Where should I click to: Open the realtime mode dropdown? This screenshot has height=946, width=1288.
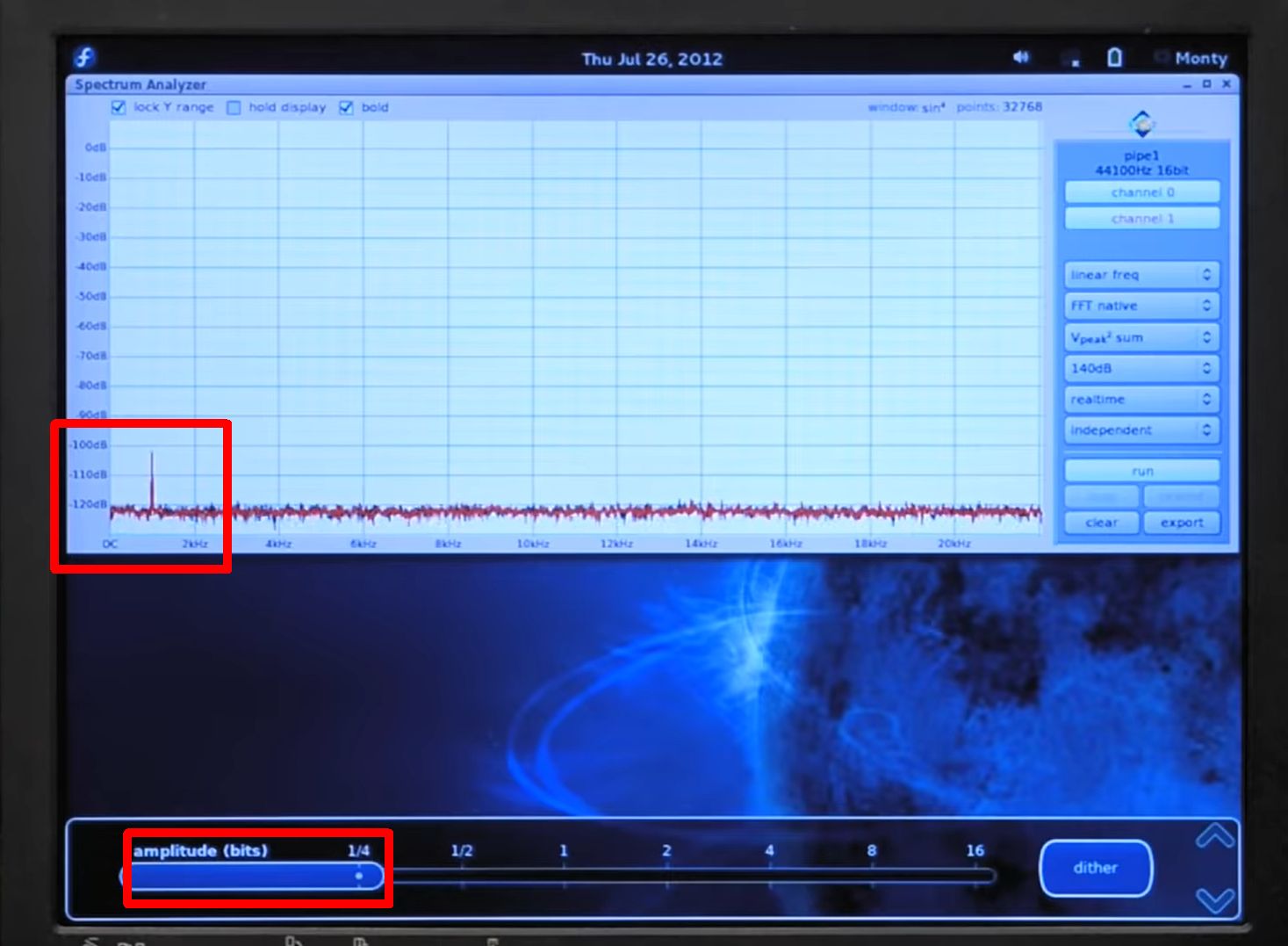[1141, 399]
